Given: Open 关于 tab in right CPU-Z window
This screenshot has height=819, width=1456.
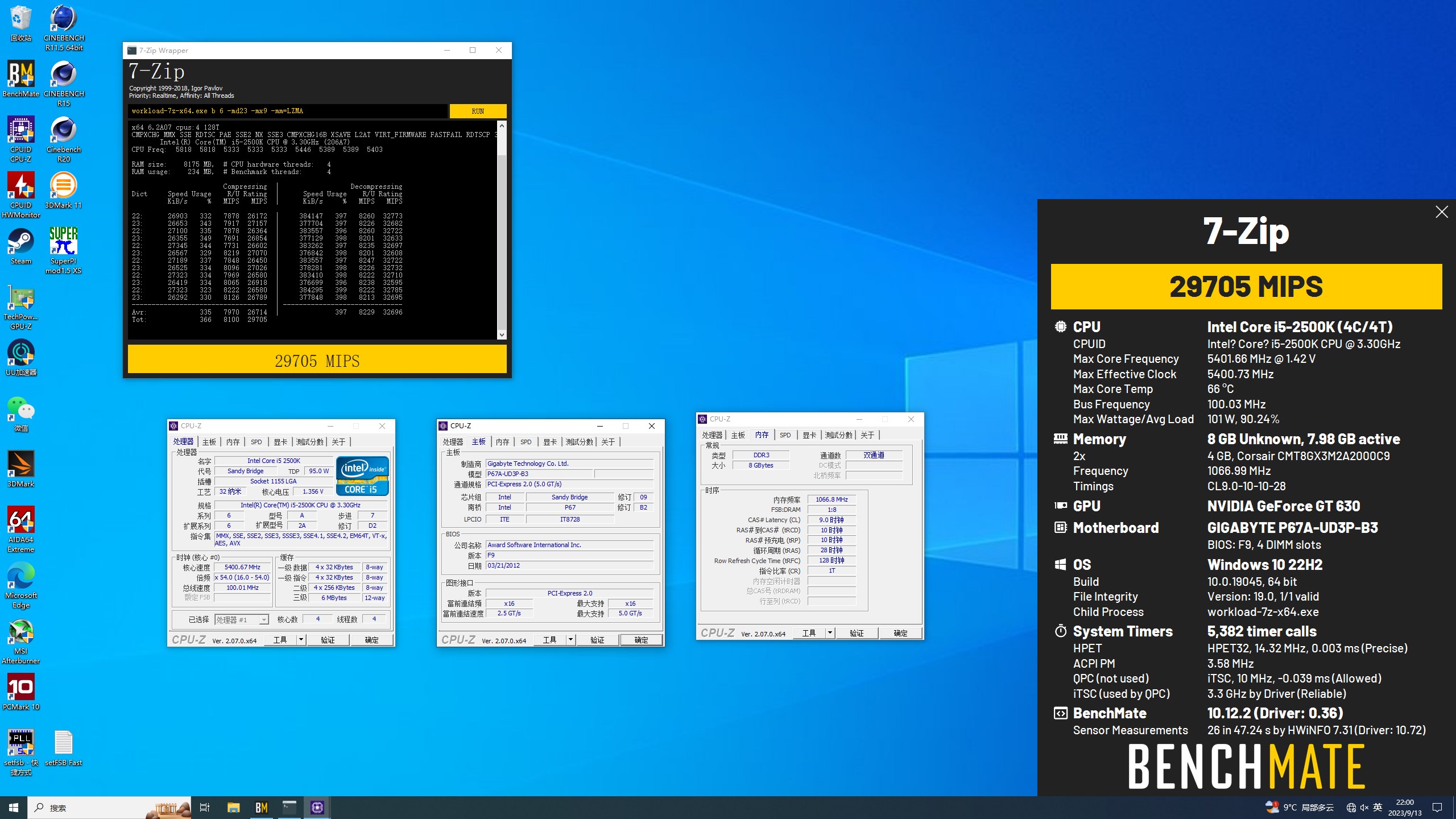Looking at the screenshot, I should pyautogui.click(x=867, y=435).
